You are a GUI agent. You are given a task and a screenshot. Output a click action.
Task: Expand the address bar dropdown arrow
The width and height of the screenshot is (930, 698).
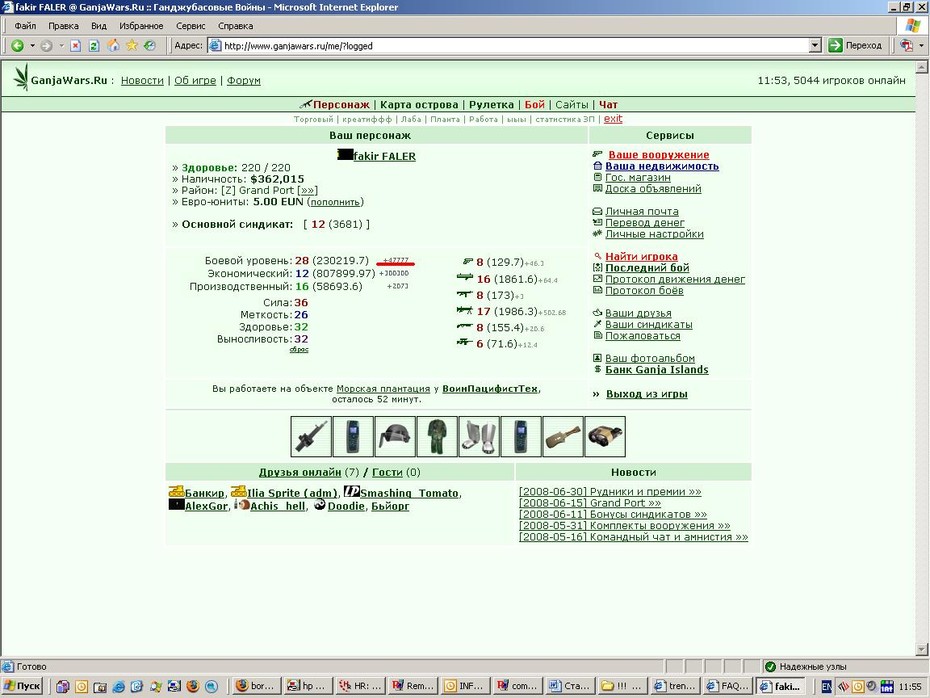(815, 46)
